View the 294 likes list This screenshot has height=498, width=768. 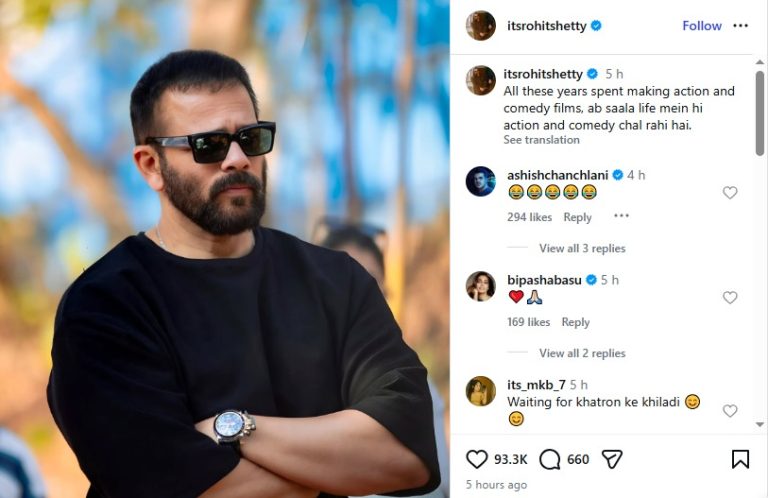(x=529, y=217)
